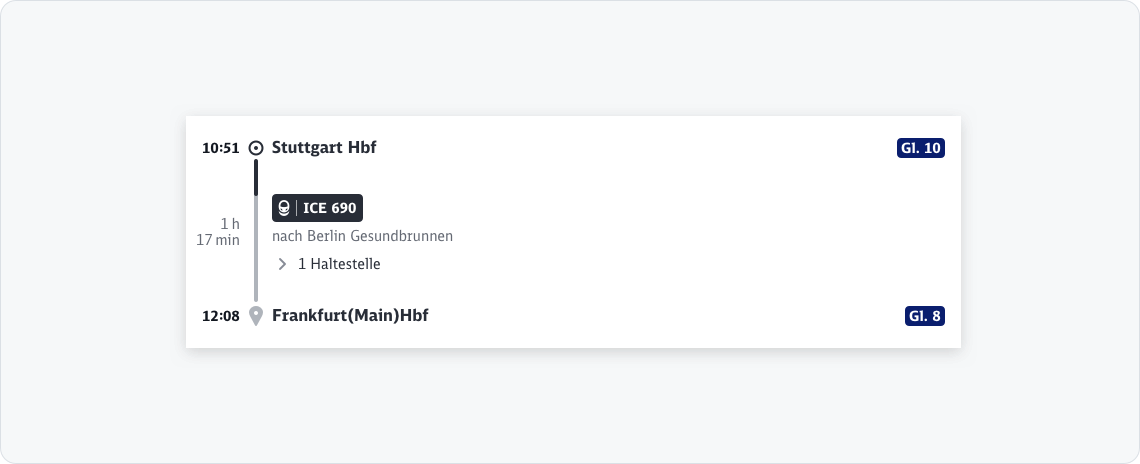
Task: Click the divider line inside ICE 690 badge
Action: tap(296, 208)
